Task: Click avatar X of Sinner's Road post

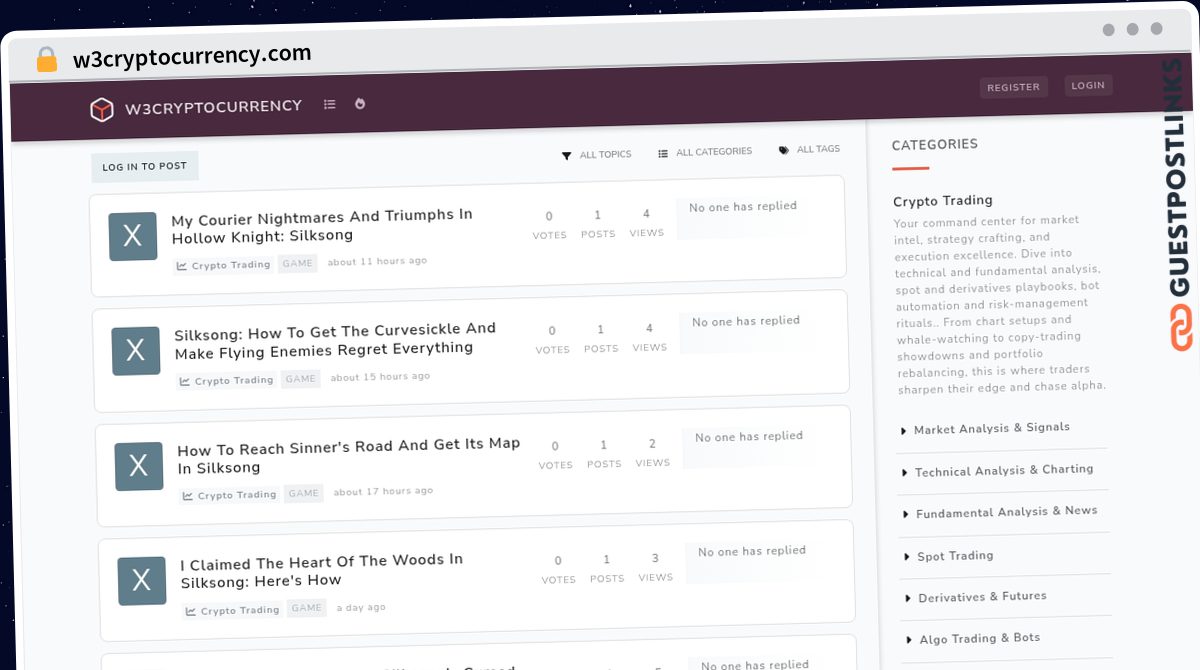Action: point(139,466)
